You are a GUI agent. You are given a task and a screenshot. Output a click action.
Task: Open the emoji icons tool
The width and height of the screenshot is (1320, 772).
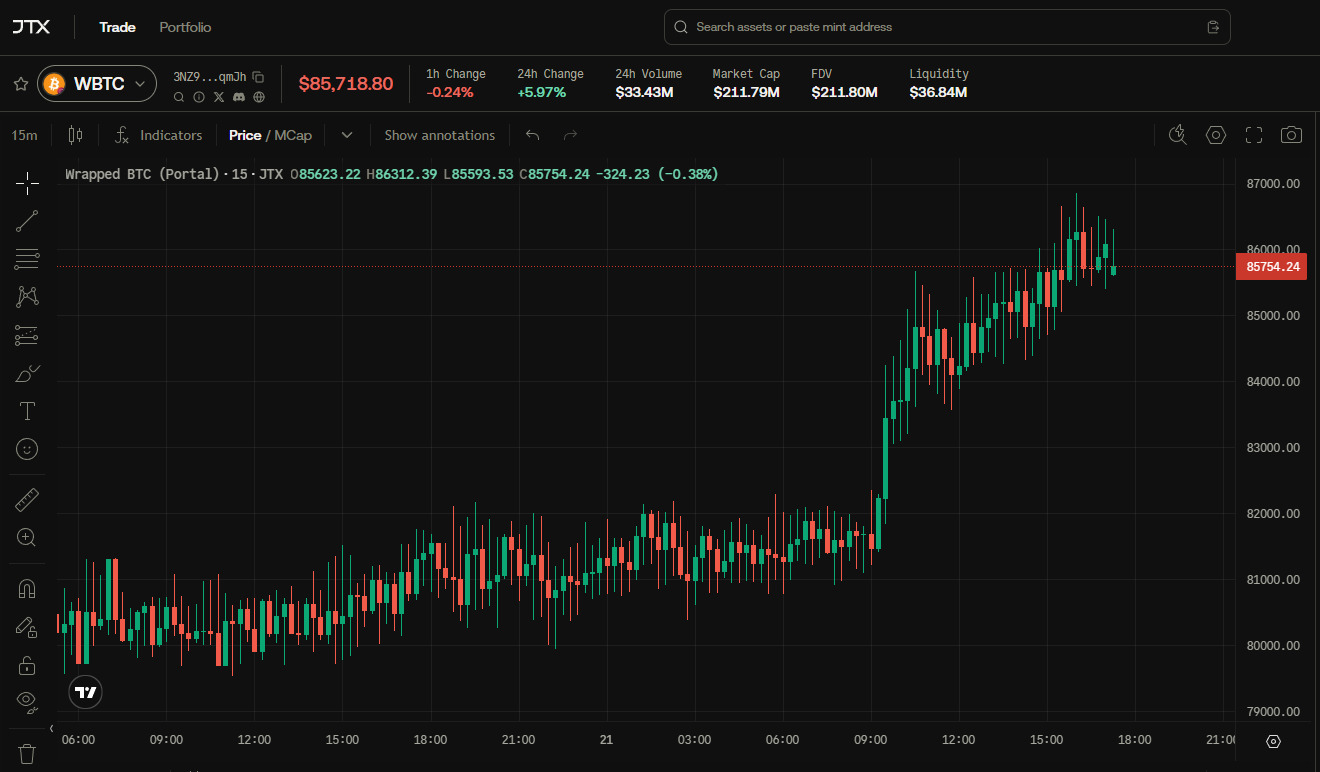(x=27, y=449)
